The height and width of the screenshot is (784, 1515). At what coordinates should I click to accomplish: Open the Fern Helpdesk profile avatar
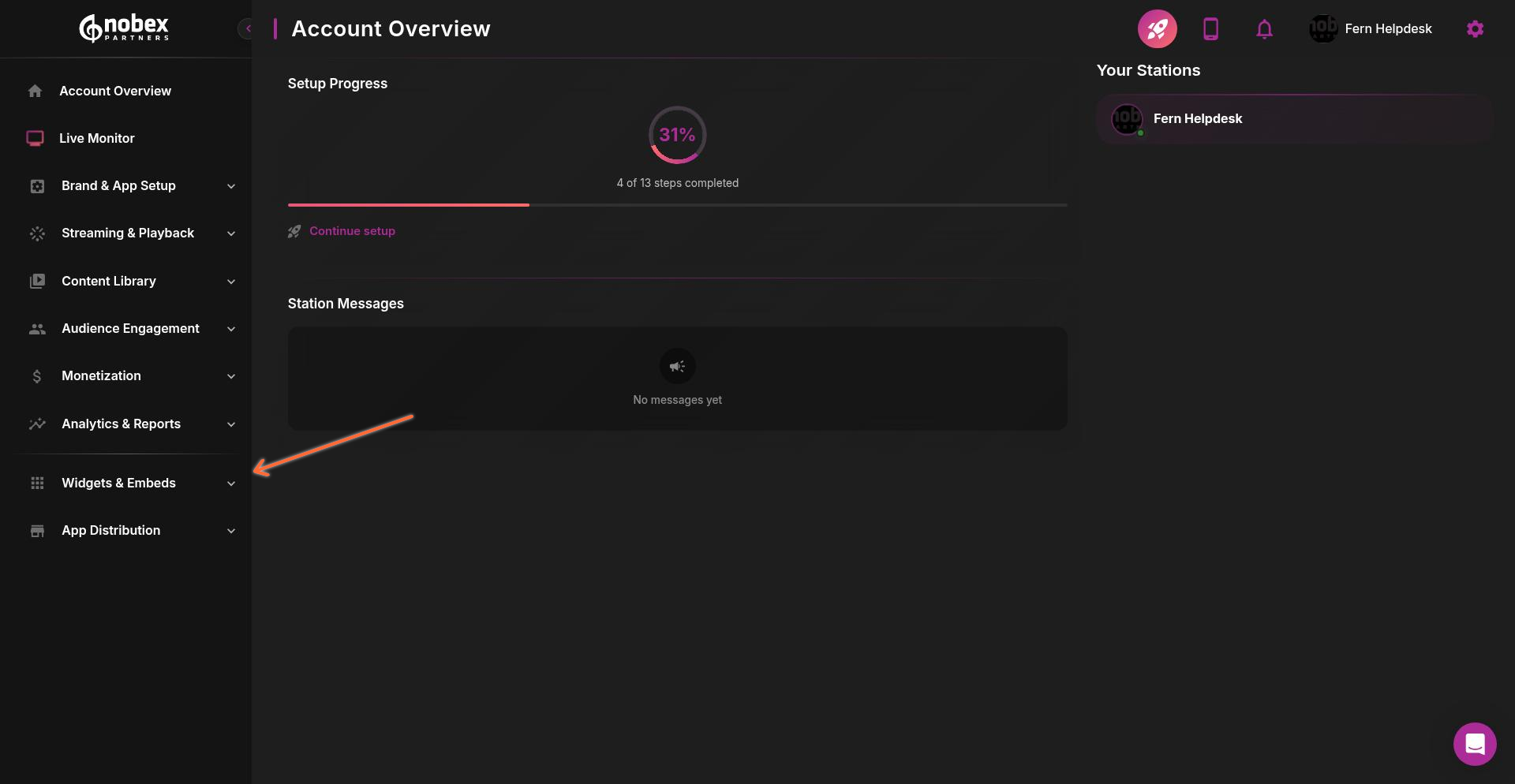pyautogui.click(x=1322, y=28)
